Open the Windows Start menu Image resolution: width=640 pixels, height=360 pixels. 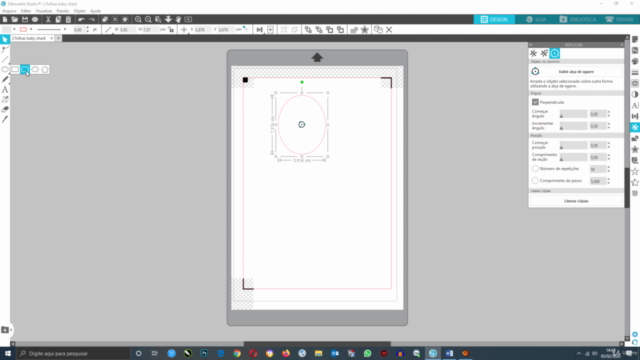click(x=8, y=353)
